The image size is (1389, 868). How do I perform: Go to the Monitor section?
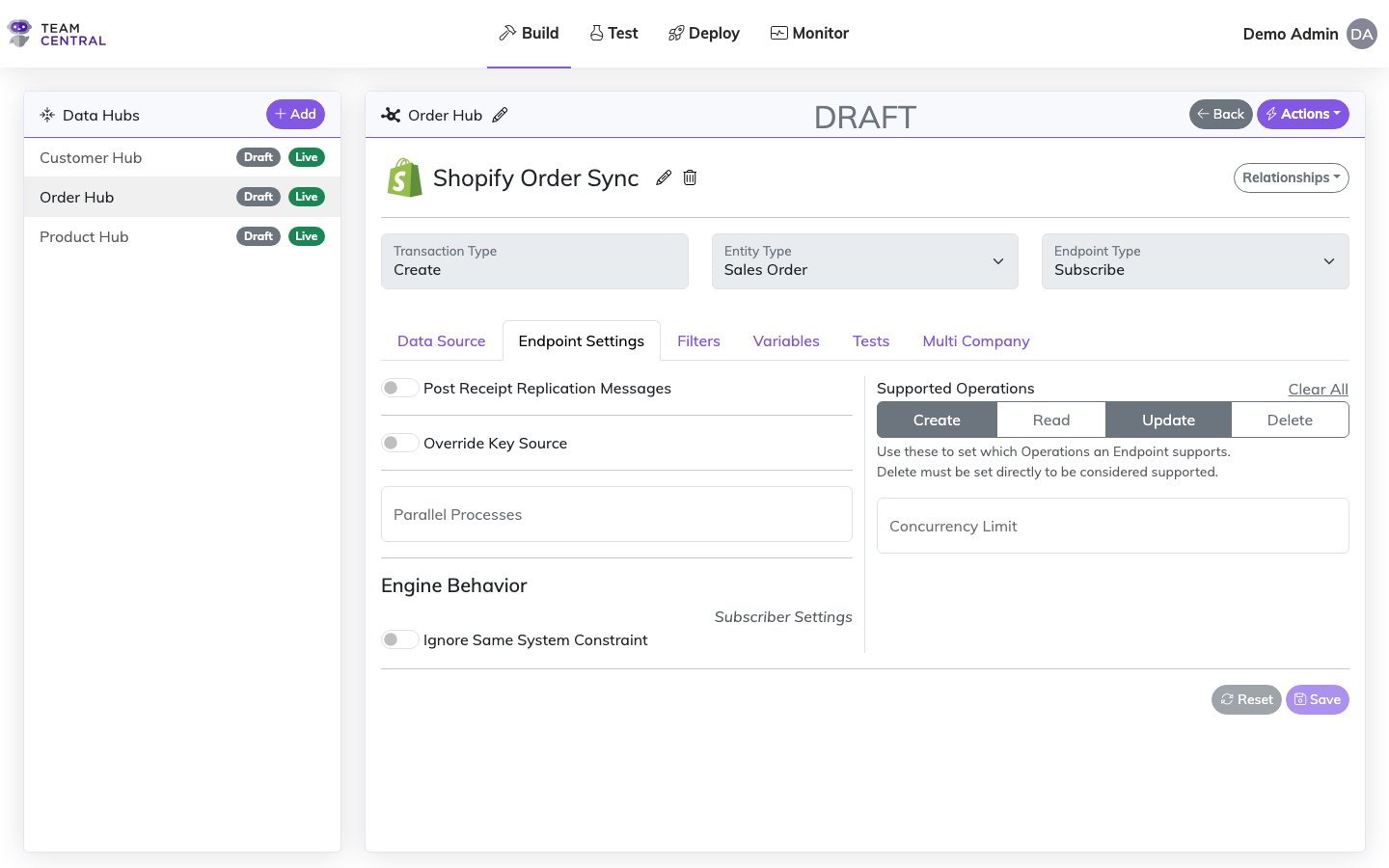809,34
